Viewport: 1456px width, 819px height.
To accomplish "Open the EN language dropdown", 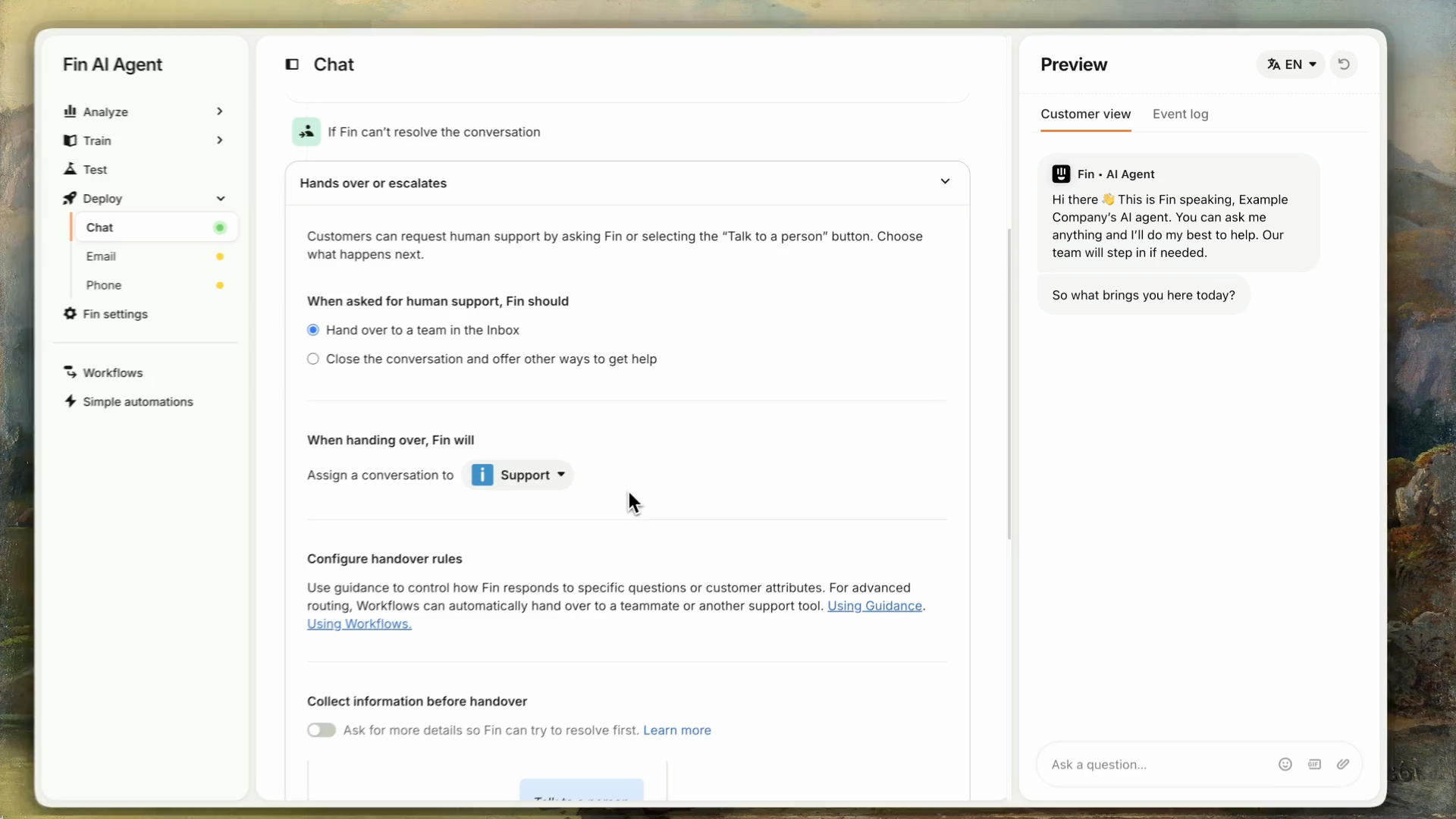I will (x=1291, y=64).
